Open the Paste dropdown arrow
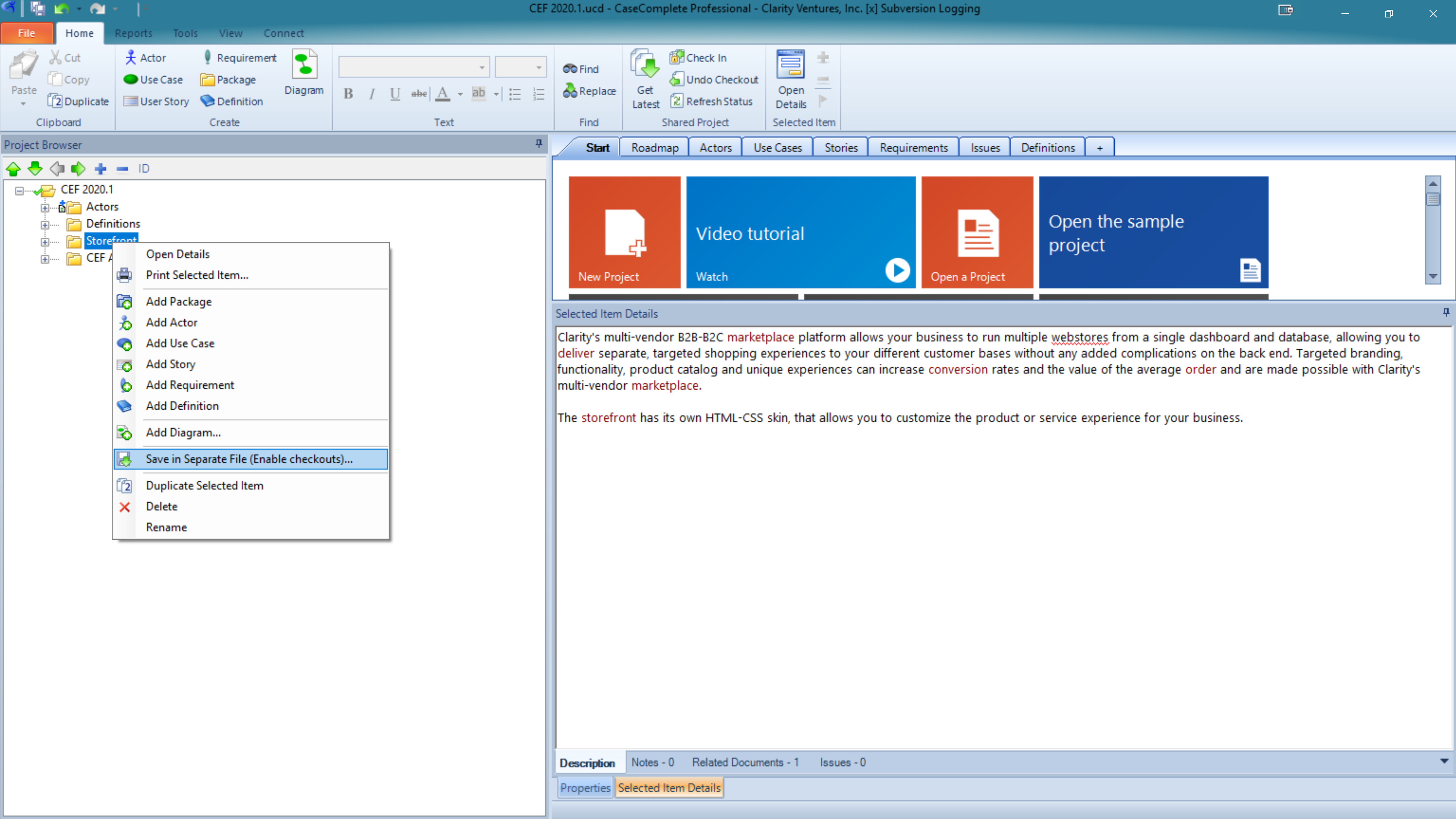The height and width of the screenshot is (819, 1456). pos(23,104)
